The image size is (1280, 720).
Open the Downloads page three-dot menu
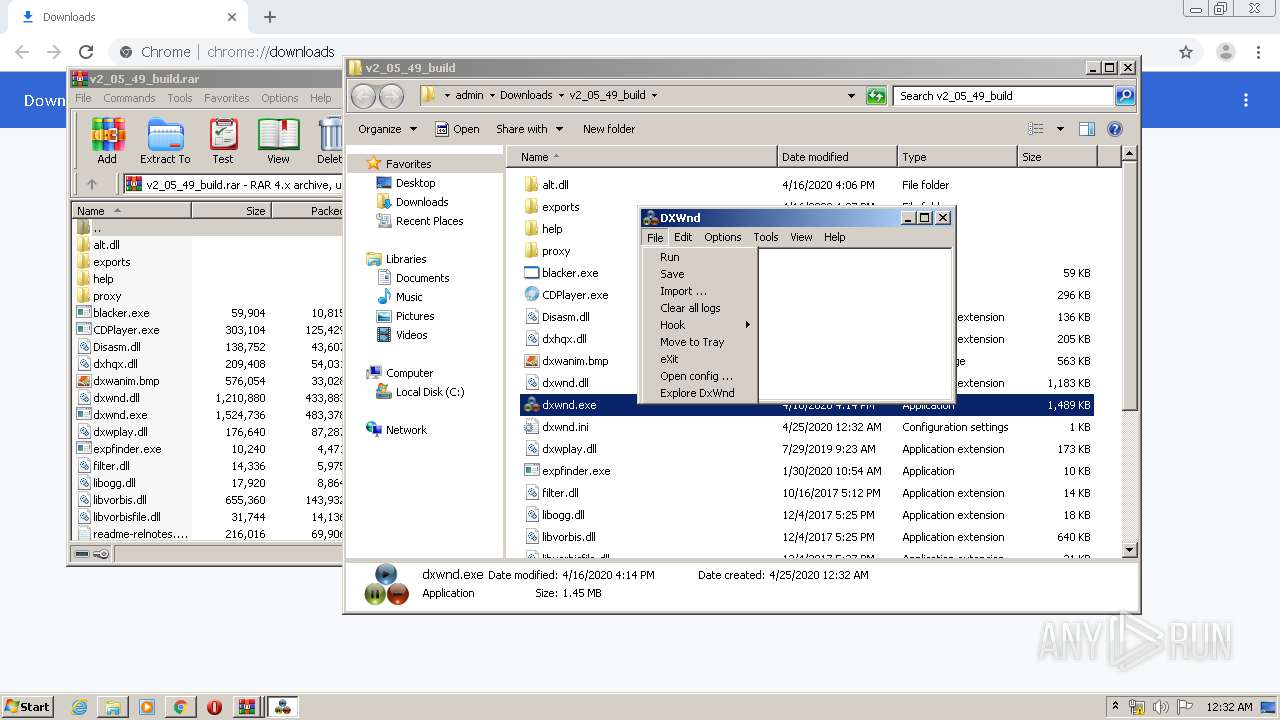click(1246, 100)
